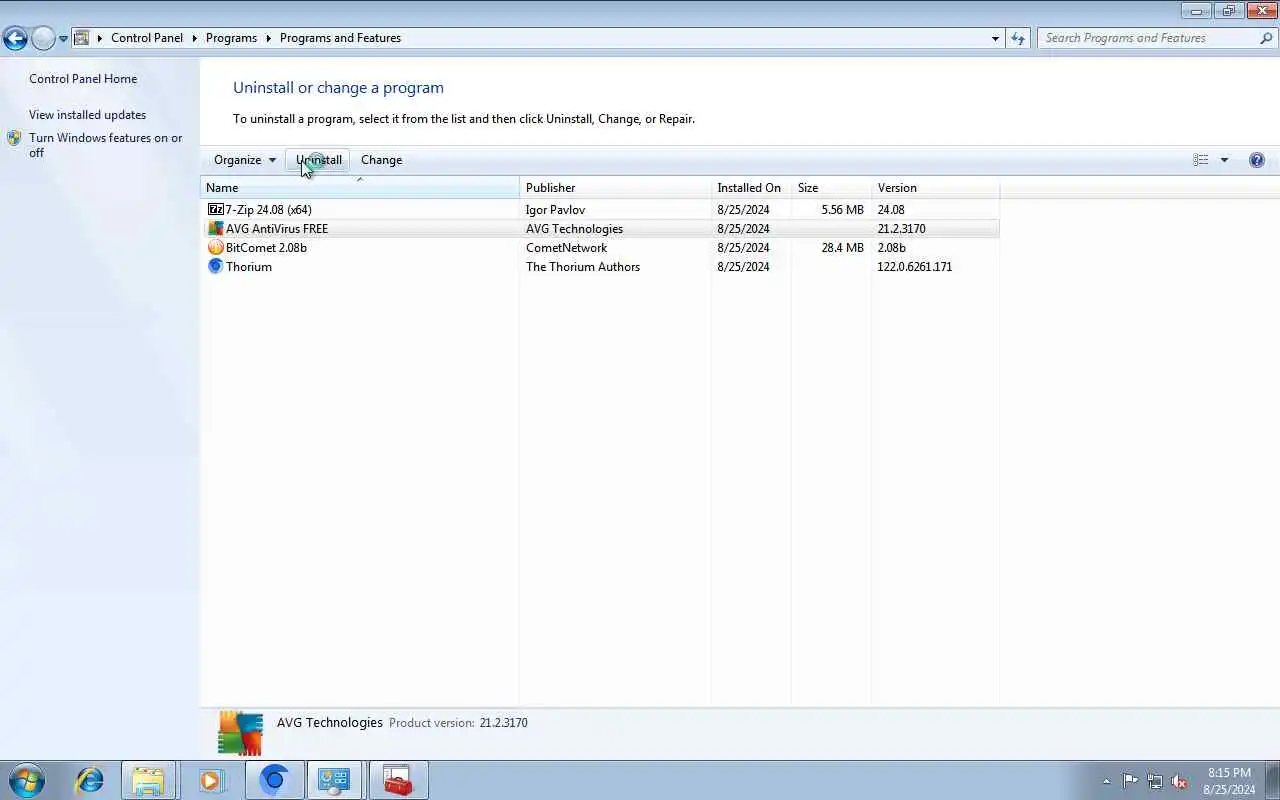Select the BitComet 2.08b row
This screenshot has height=800, width=1280.
tap(600, 247)
